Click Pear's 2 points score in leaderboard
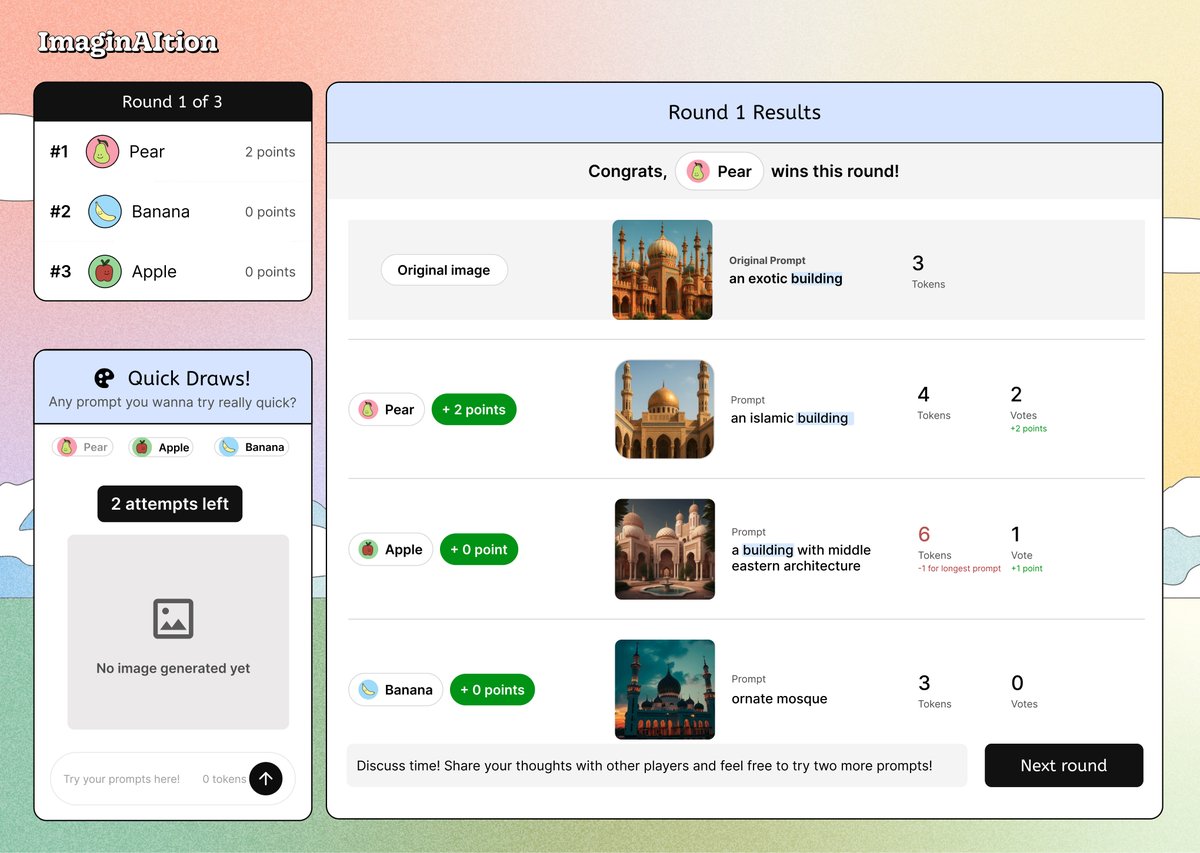The width and height of the screenshot is (1200, 853). coord(270,152)
